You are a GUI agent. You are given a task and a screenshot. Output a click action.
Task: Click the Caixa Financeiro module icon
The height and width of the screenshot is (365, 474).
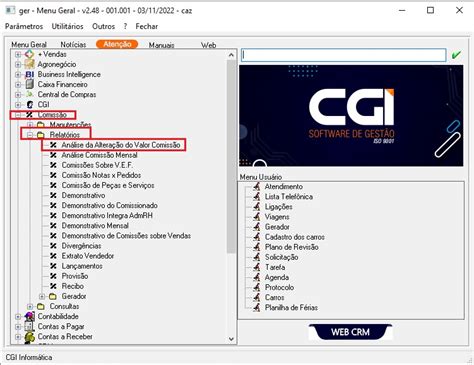tap(30, 84)
